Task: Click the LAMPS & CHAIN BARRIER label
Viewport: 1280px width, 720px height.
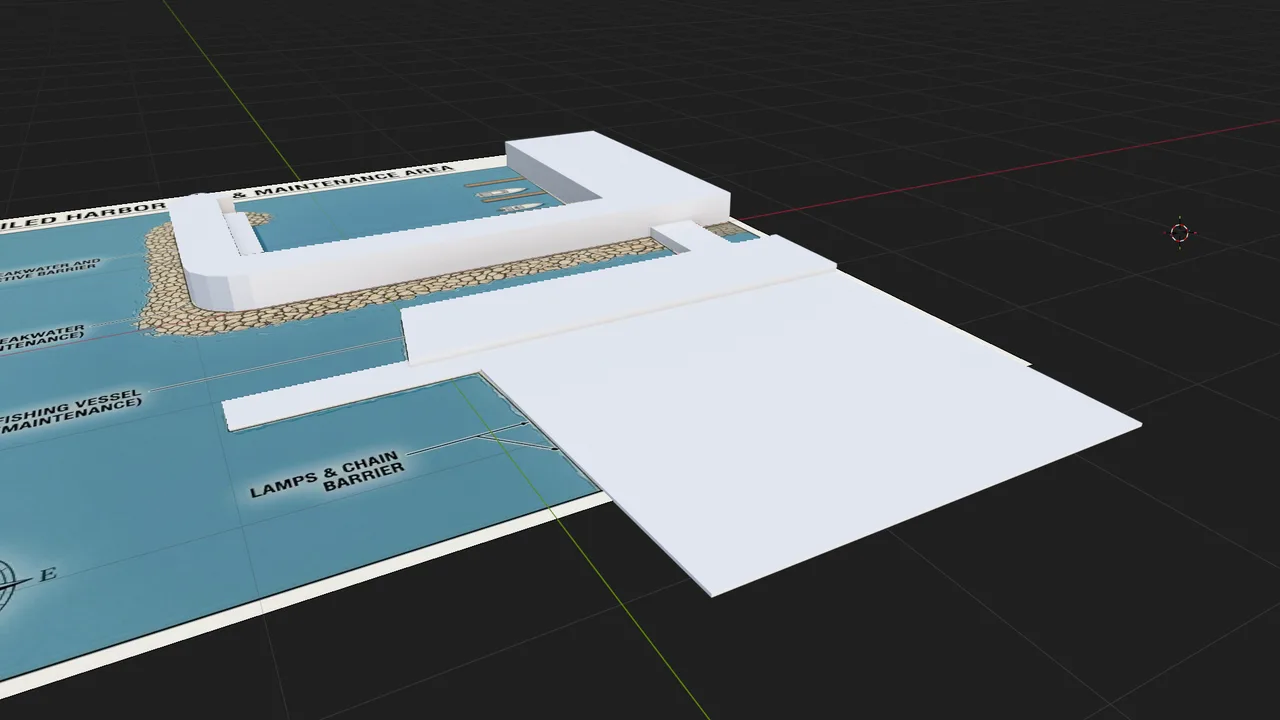Action: point(328,474)
